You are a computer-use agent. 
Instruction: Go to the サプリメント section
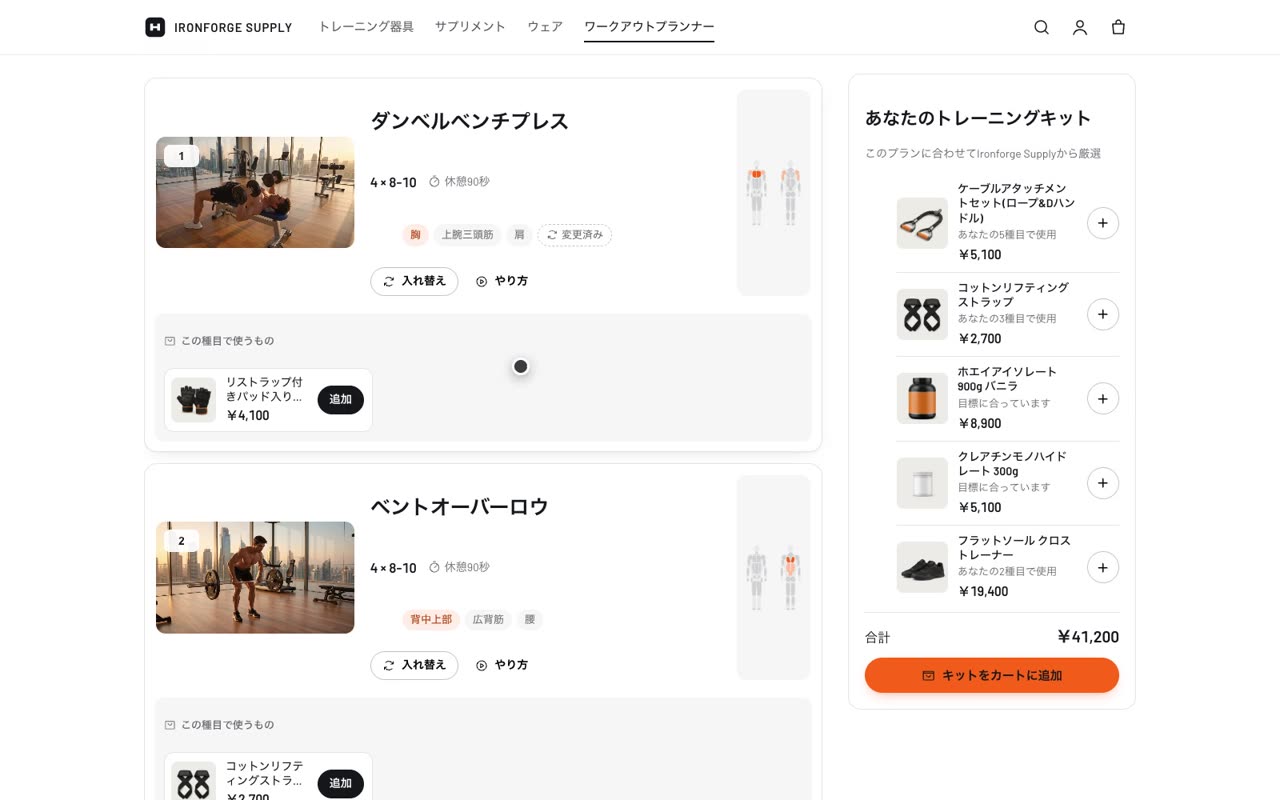point(470,27)
